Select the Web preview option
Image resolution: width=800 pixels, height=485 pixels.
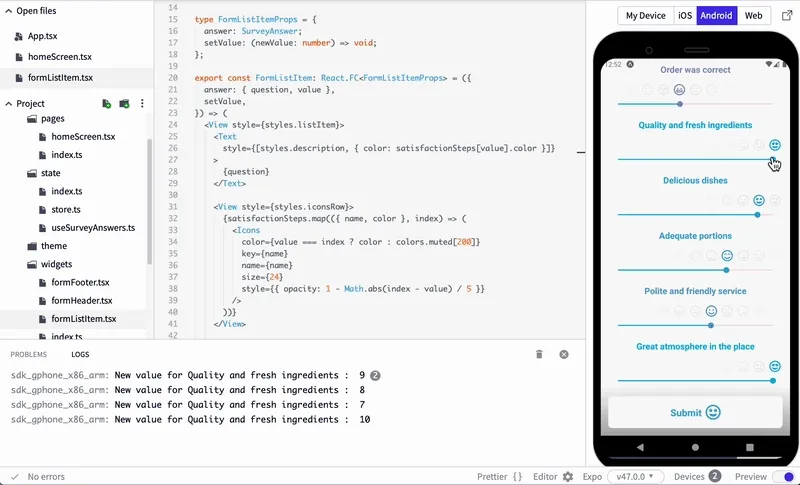(x=753, y=15)
